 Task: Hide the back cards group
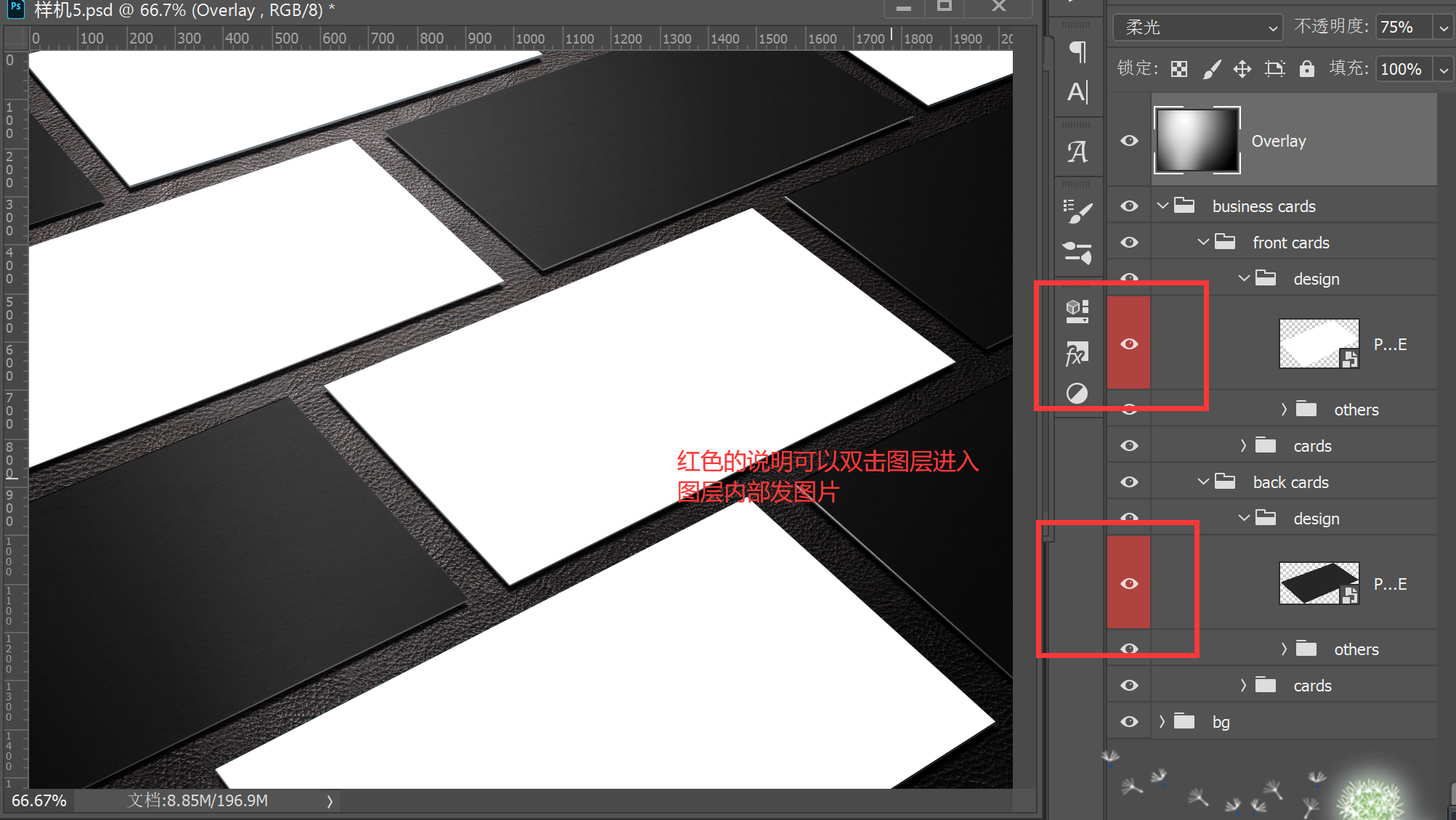1129,482
